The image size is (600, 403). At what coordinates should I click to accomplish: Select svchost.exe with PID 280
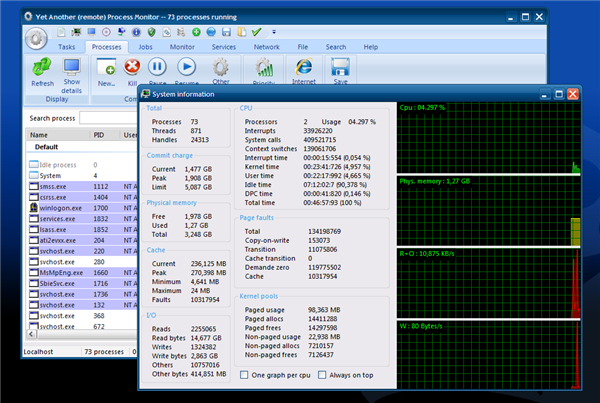pyautogui.click(x=83, y=262)
